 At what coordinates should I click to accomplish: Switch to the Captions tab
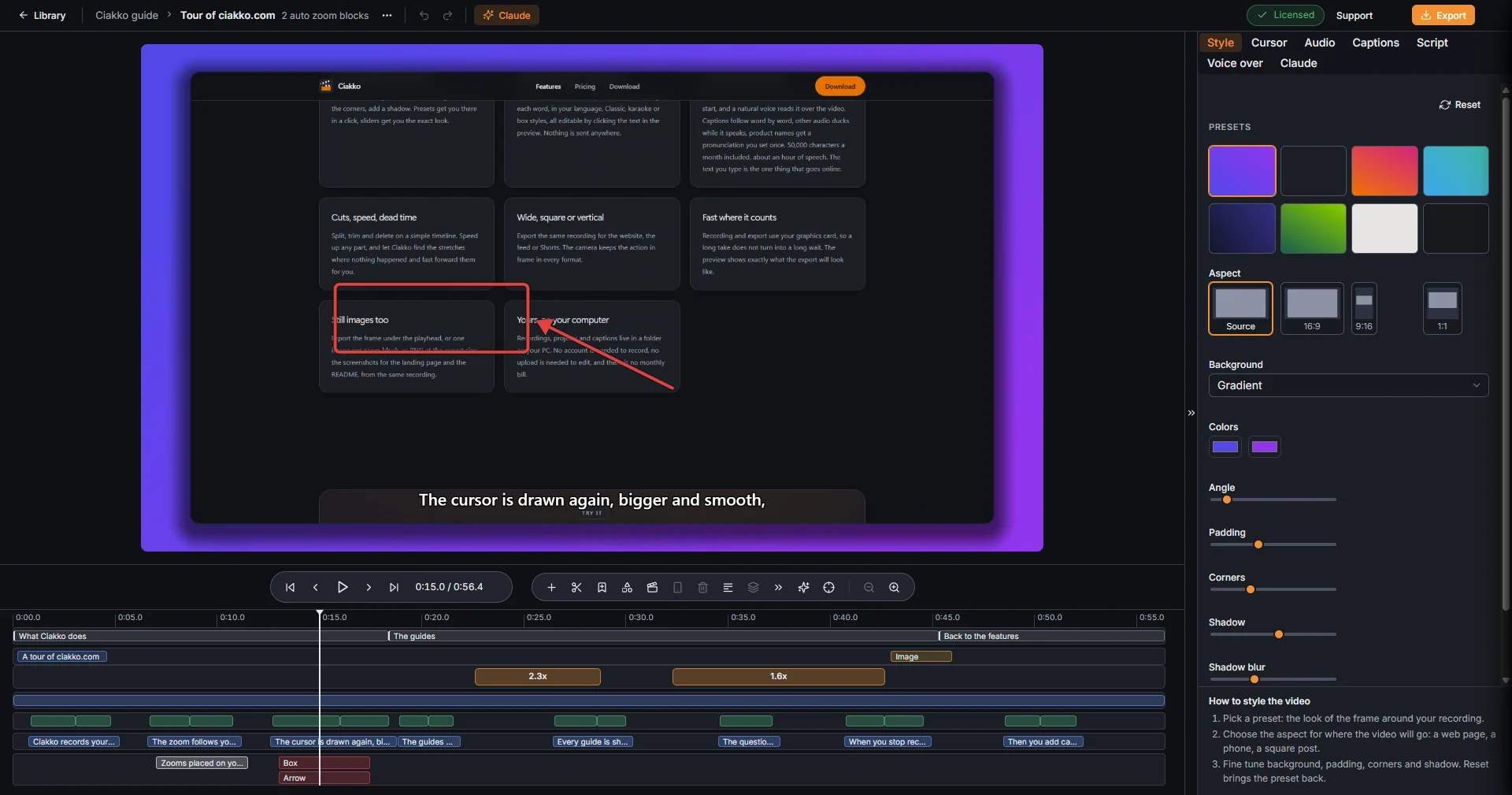coord(1375,43)
